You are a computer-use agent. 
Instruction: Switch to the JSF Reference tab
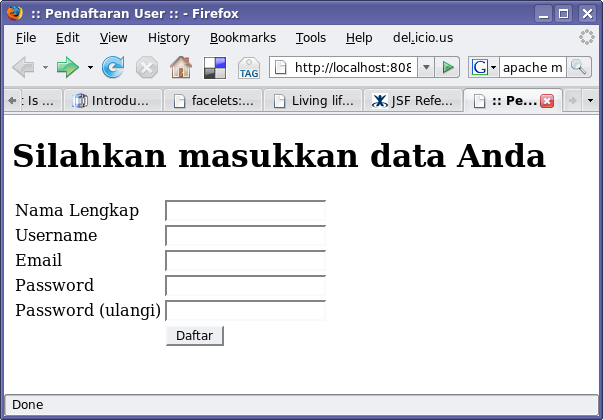click(x=413, y=101)
